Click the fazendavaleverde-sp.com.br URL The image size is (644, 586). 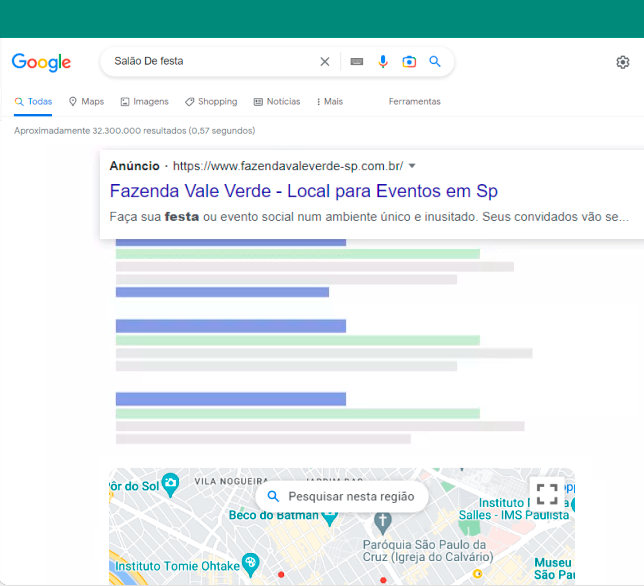[288, 166]
